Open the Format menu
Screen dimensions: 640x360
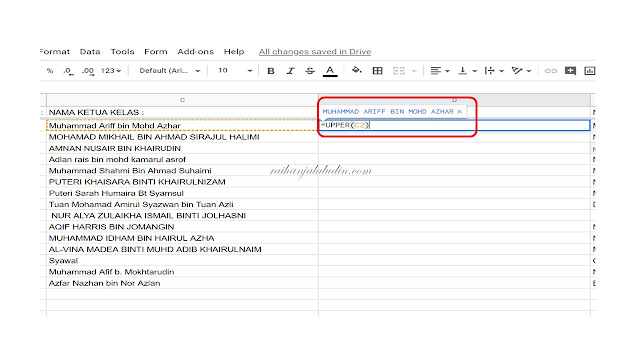click(55, 52)
